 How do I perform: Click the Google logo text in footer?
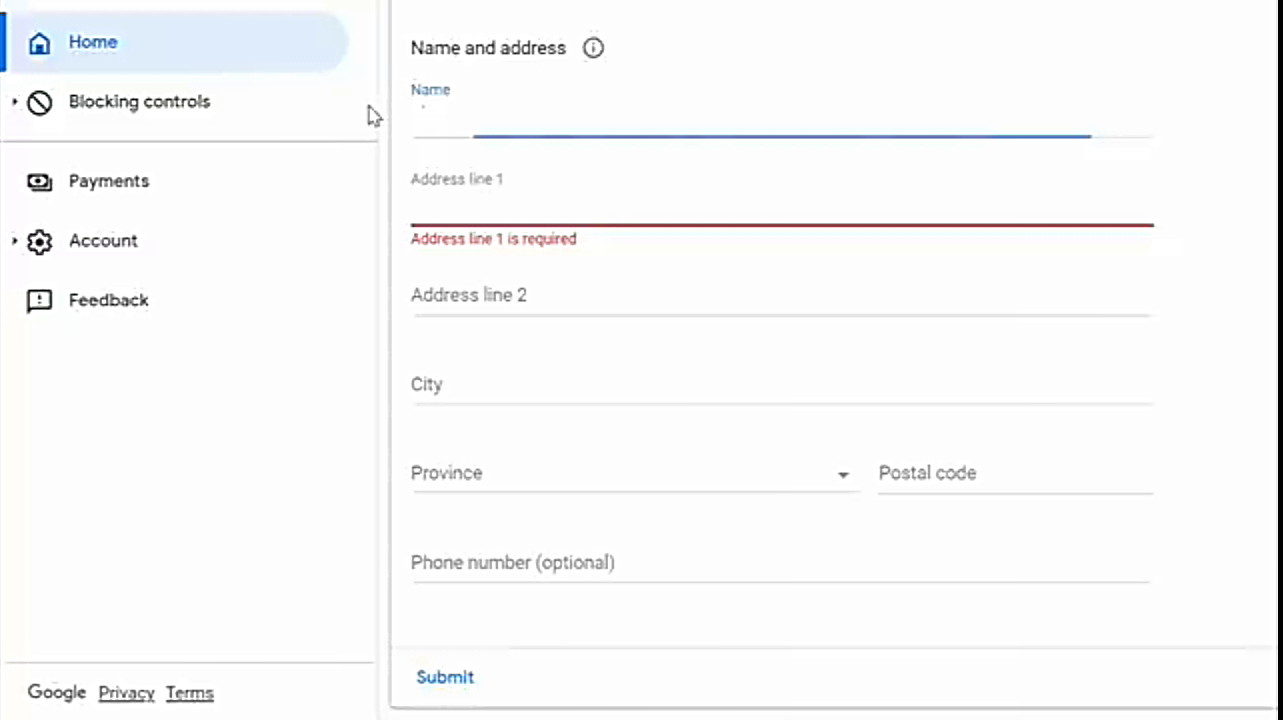57,692
